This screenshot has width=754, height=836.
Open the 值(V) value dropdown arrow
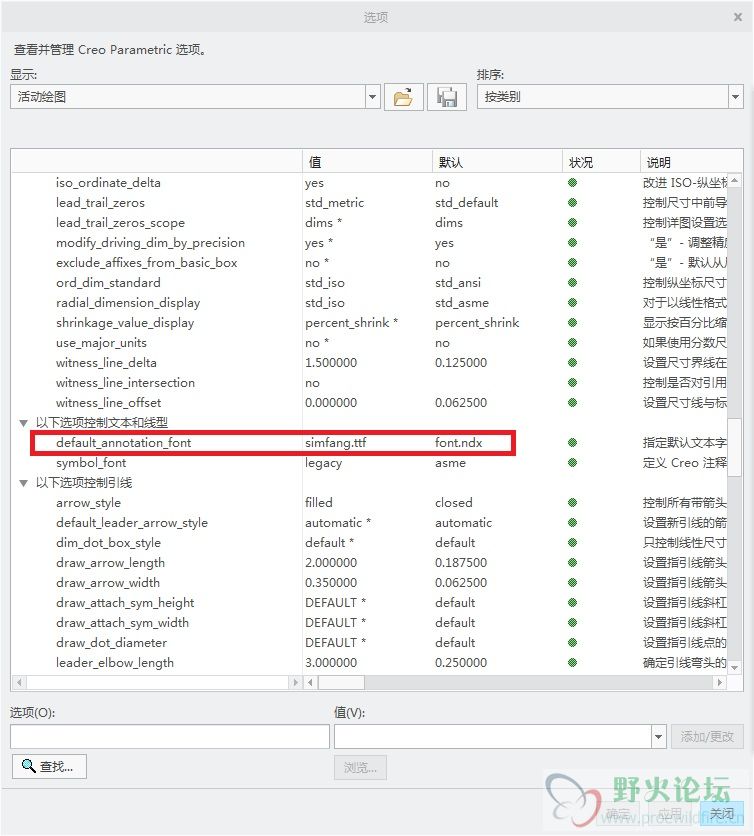659,737
